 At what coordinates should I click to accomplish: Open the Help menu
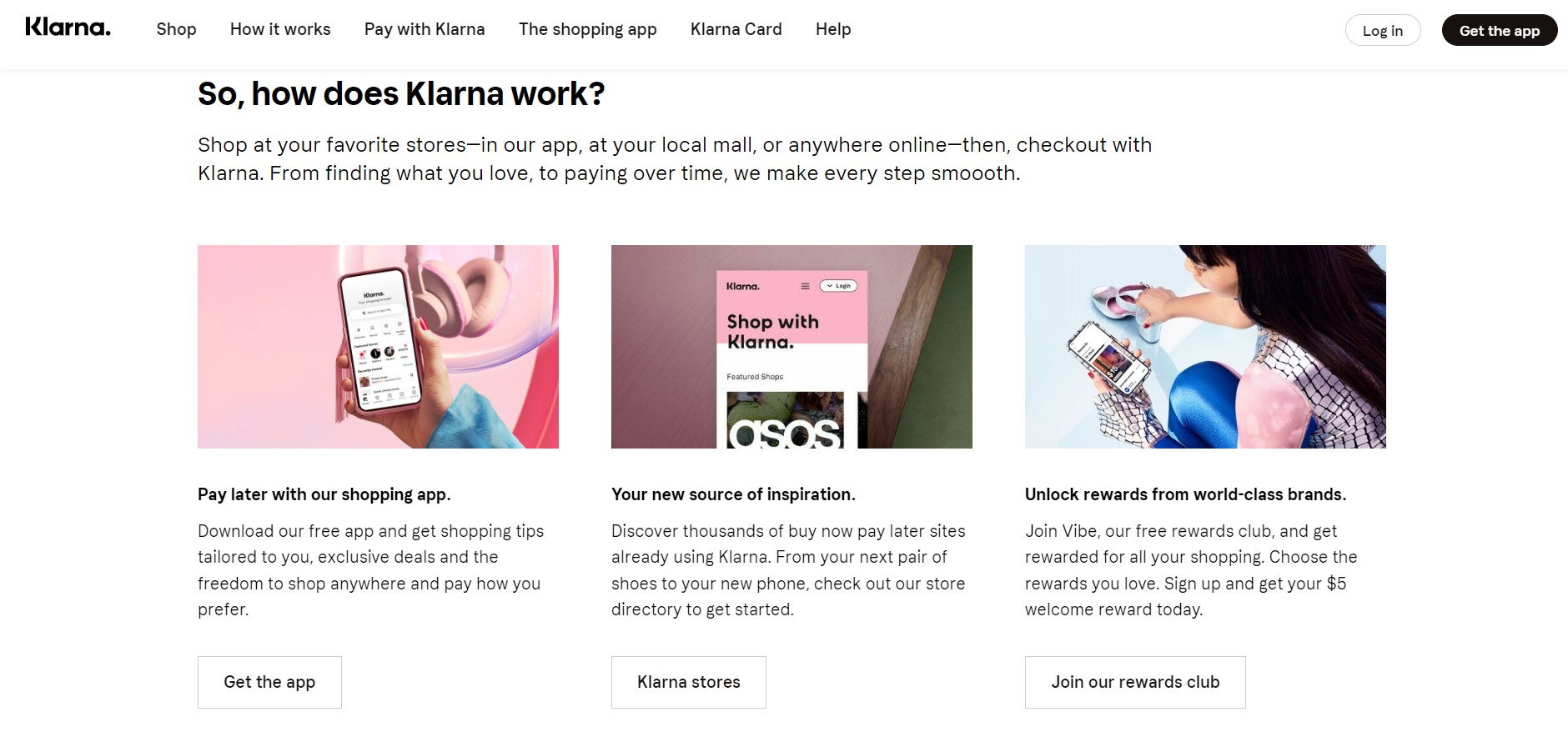coord(832,29)
